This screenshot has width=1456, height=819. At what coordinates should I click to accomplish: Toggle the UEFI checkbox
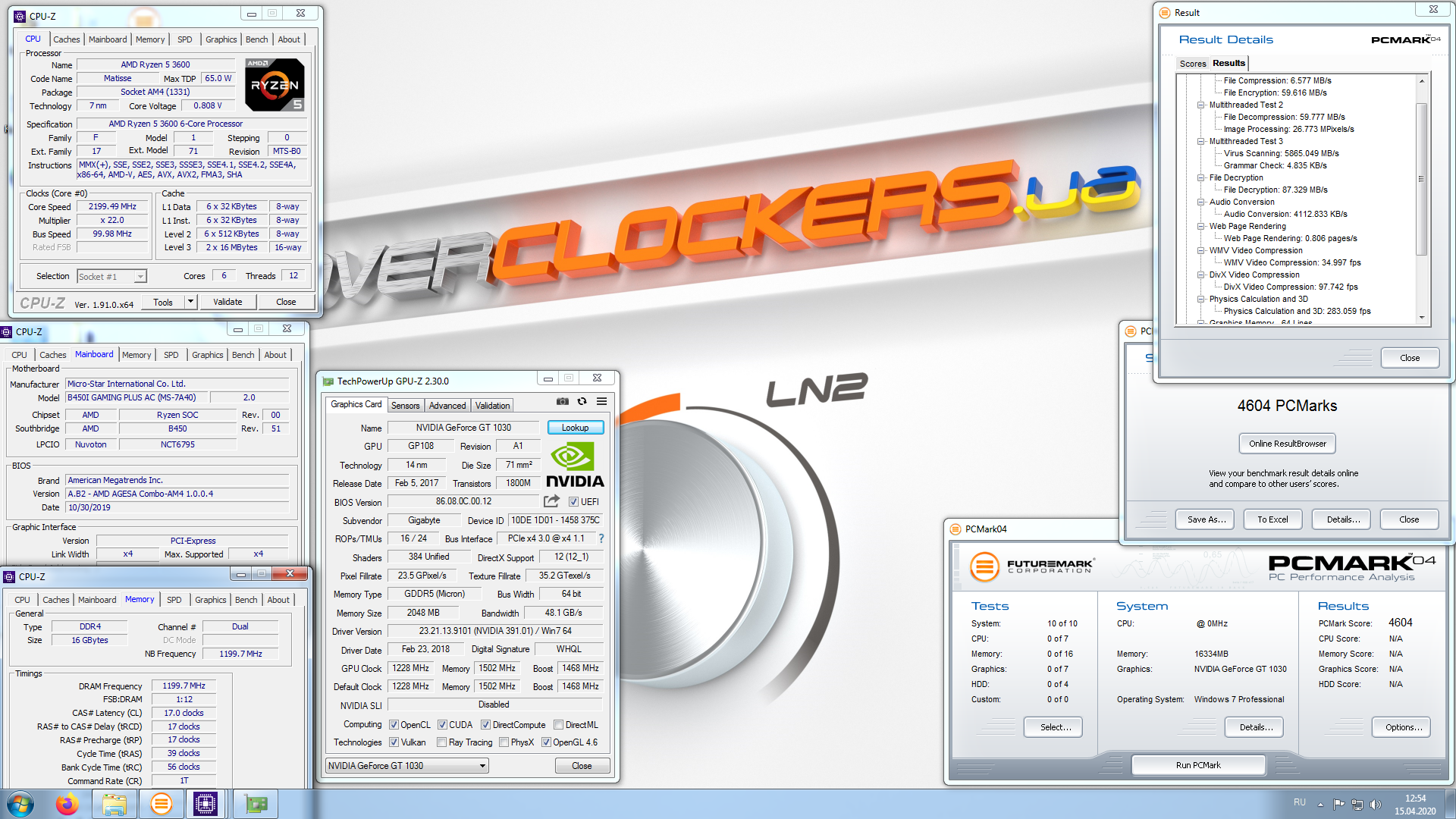tap(574, 502)
